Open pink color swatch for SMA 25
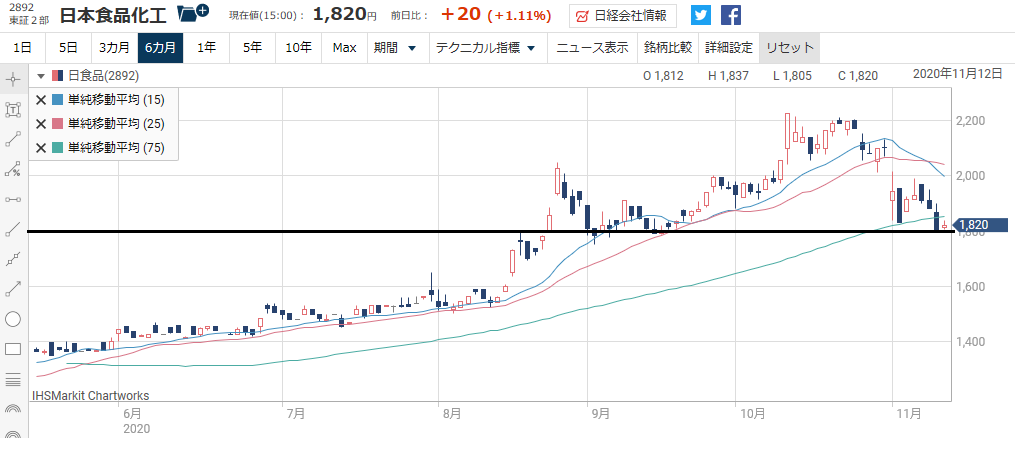Image resolution: width=1015 pixels, height=462 pixels. point(57,124)
